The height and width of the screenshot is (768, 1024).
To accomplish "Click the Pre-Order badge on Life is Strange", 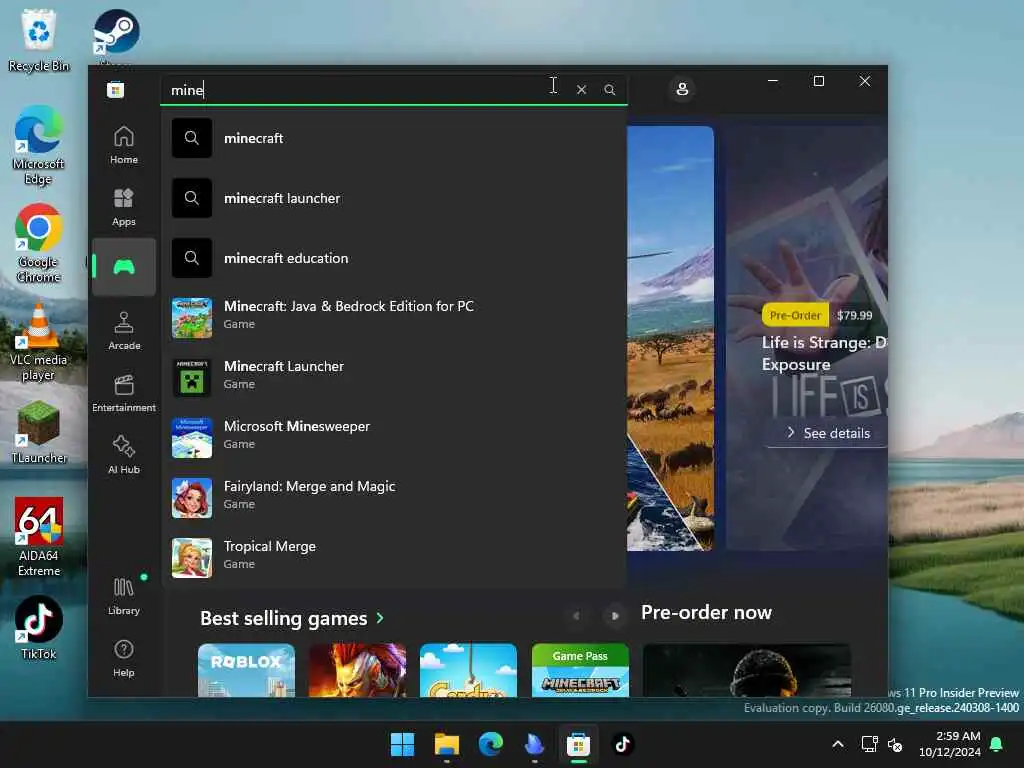I will [795, 315].
